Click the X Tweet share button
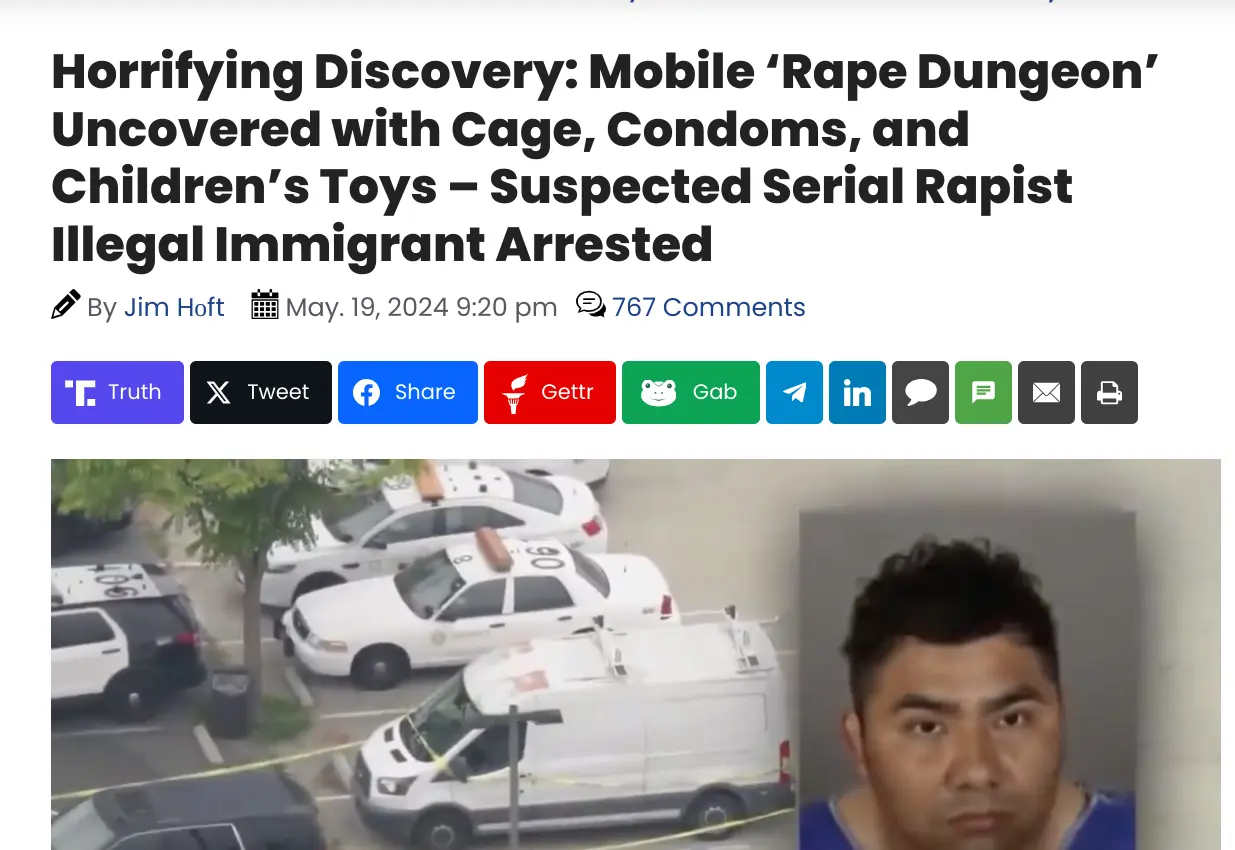Screen dimensions: 1235x850 (x=261, y=392)
